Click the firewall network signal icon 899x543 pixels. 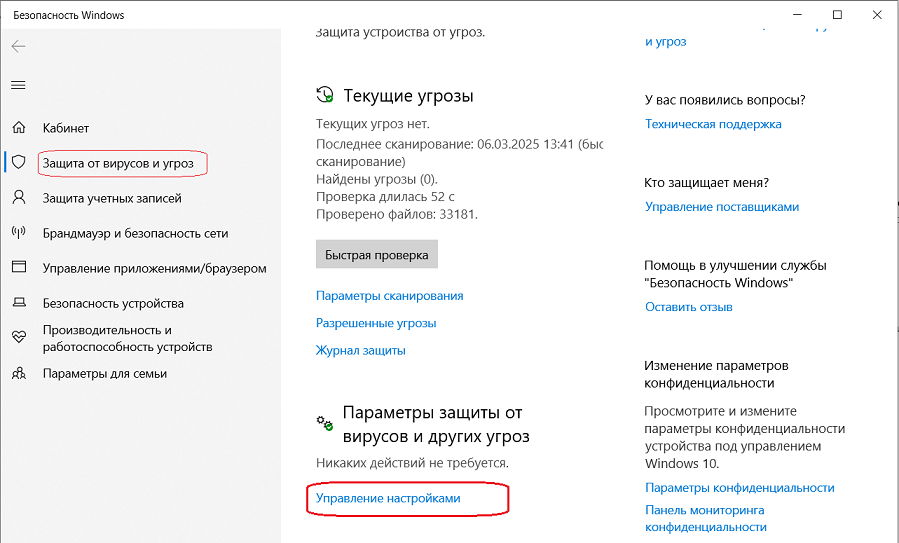[x=18, y=233]
